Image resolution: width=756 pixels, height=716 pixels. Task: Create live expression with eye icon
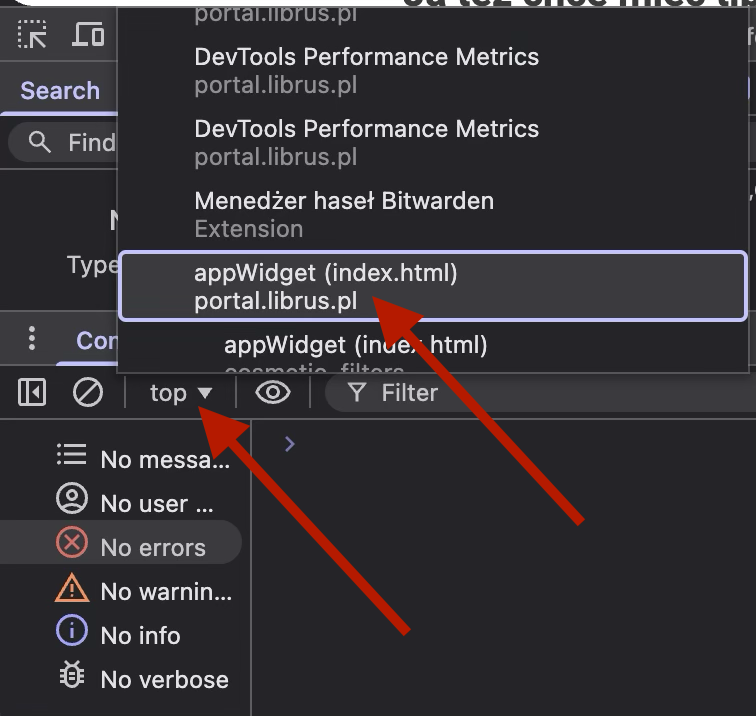[x=272, y=393]
